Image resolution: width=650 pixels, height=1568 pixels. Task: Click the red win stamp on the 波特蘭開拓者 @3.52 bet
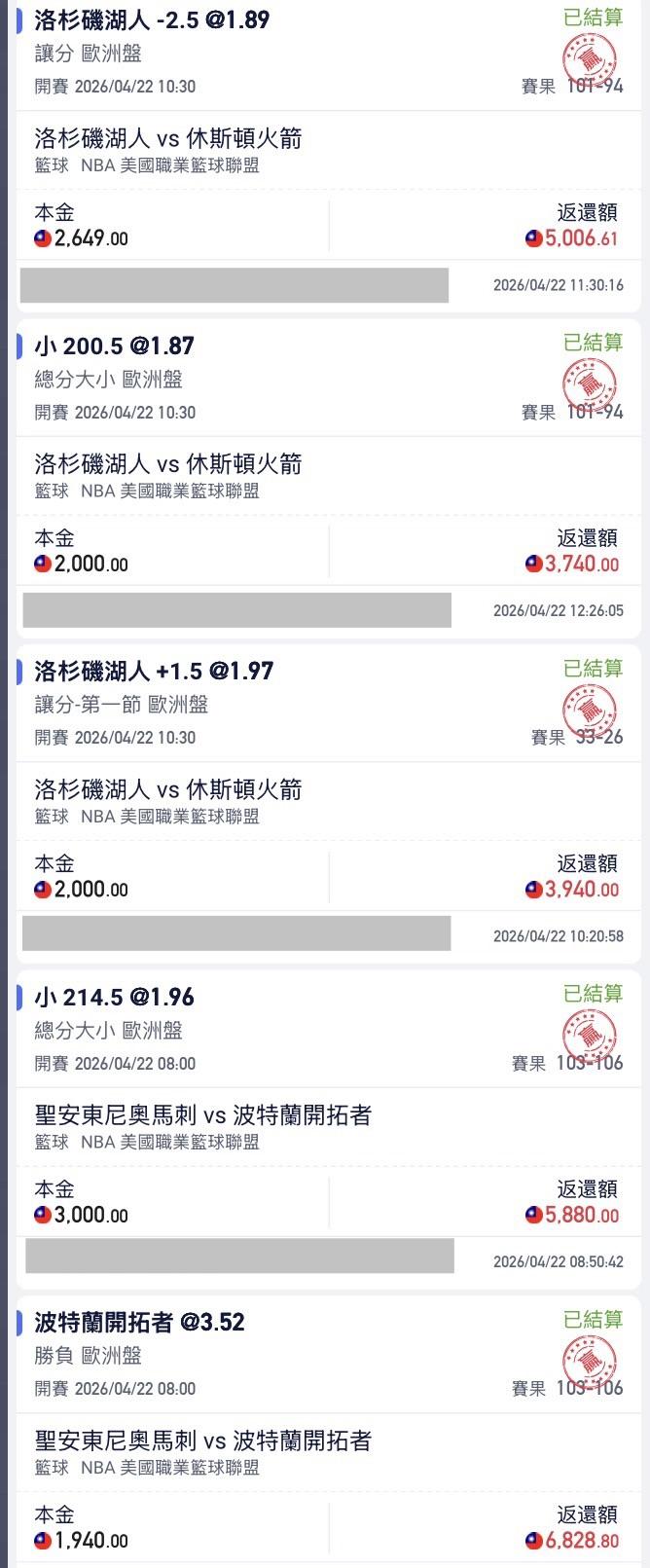[x=590, y=1361]
